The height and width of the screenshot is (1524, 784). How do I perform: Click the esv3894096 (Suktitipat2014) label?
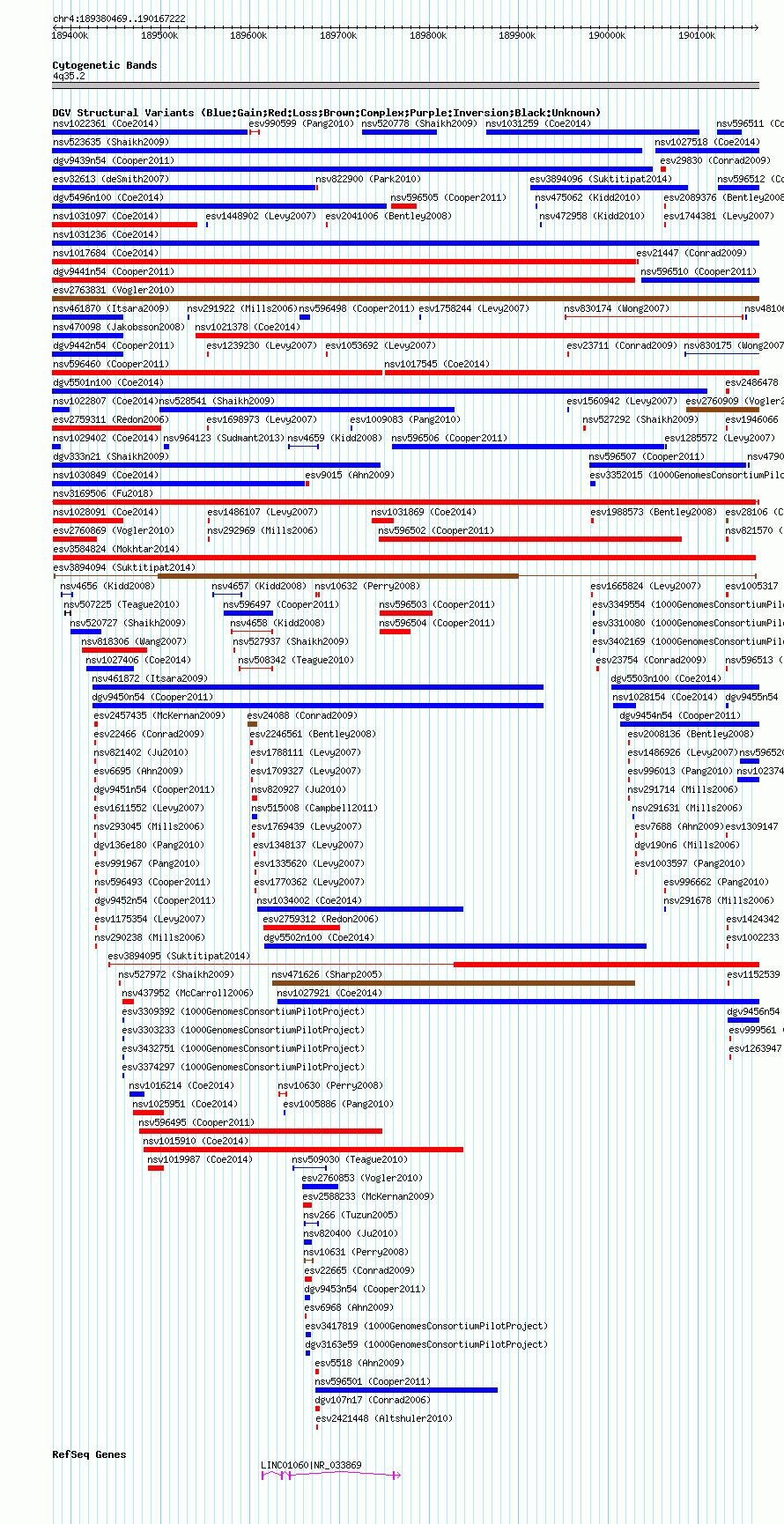602,179
